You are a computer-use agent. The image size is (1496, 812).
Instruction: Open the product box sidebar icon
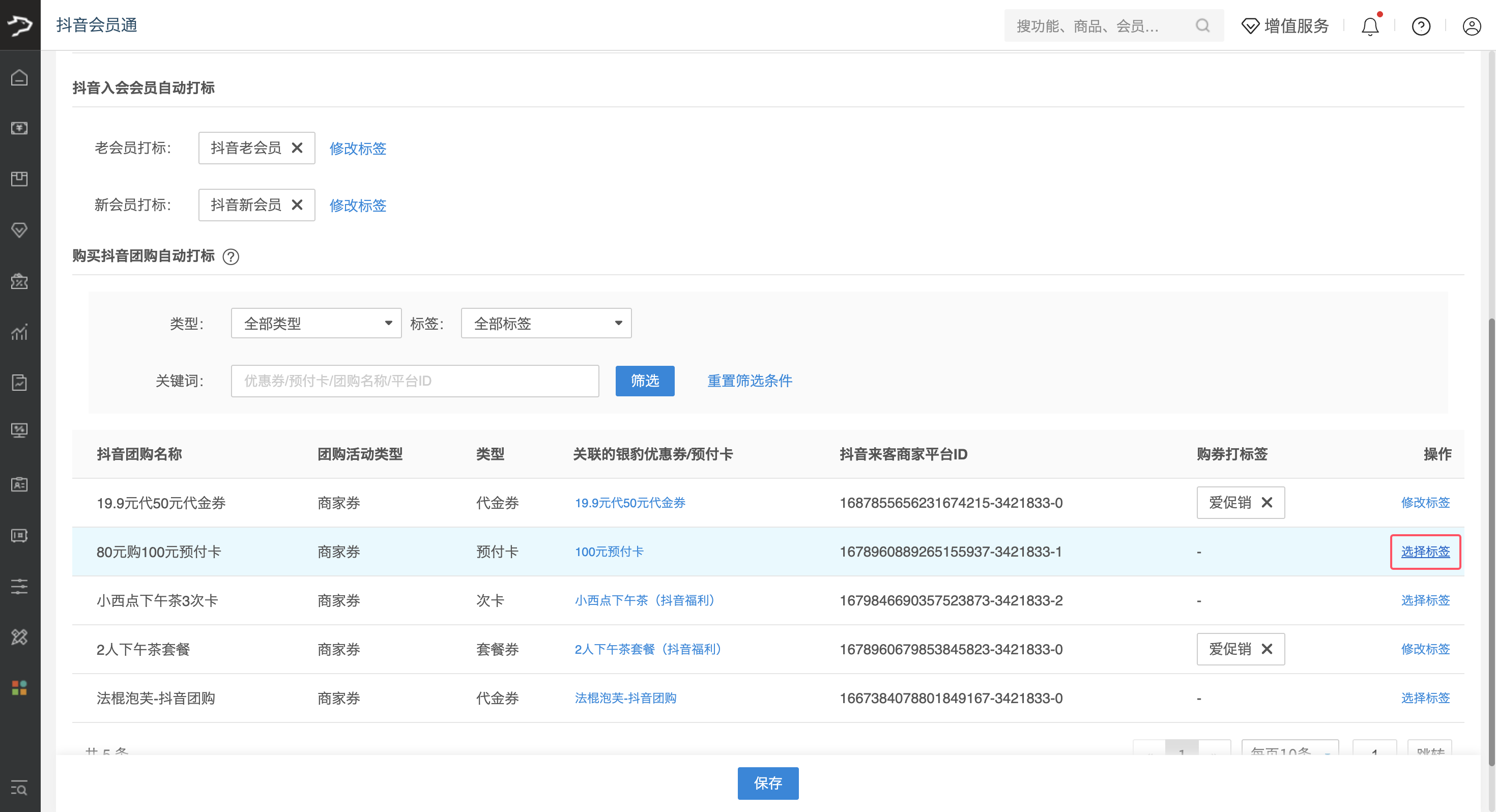coord(19,179)
